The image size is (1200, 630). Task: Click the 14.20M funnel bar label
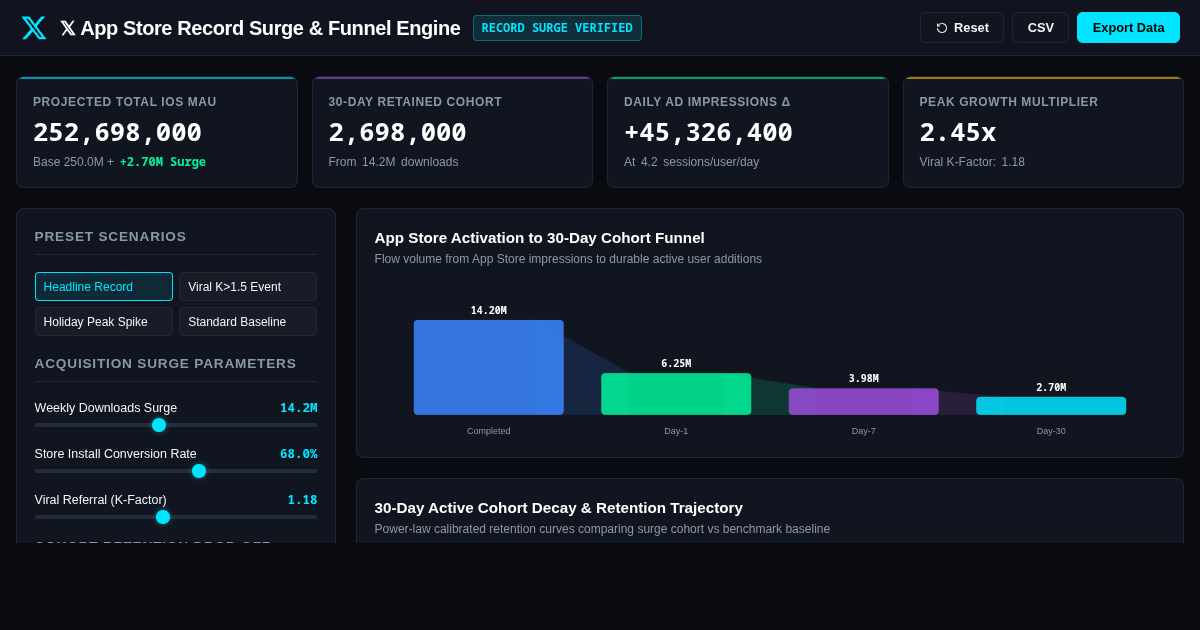tap(489, 311)
